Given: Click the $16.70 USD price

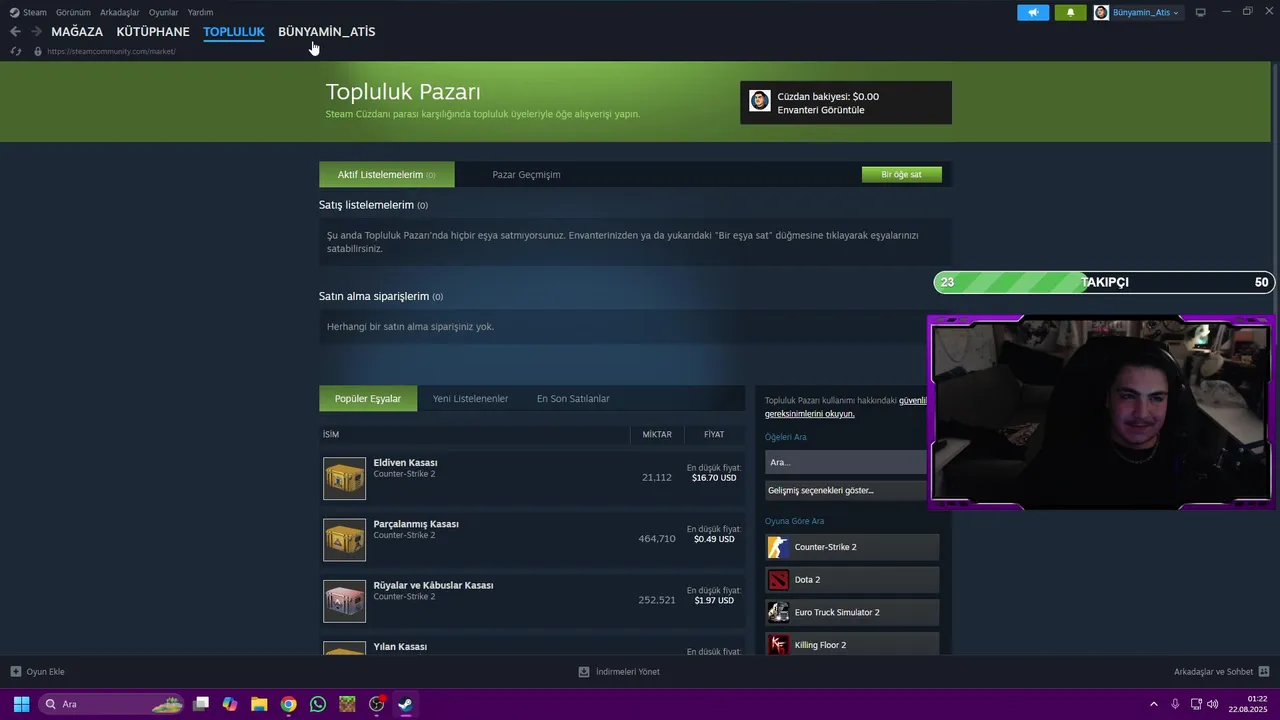Looking at the screenshot, I should 714,478.
